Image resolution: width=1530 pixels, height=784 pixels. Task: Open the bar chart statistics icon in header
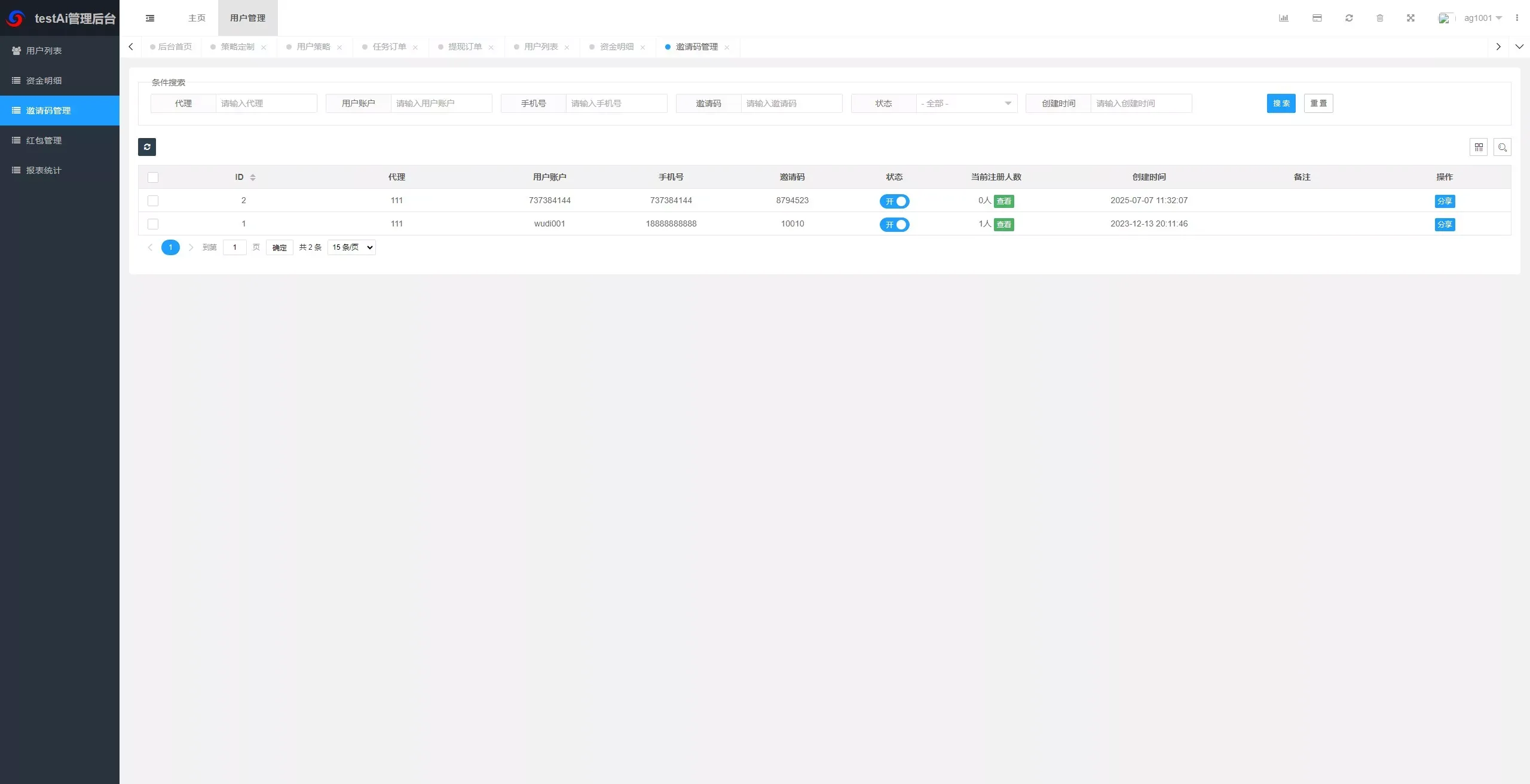point(1284,18)
